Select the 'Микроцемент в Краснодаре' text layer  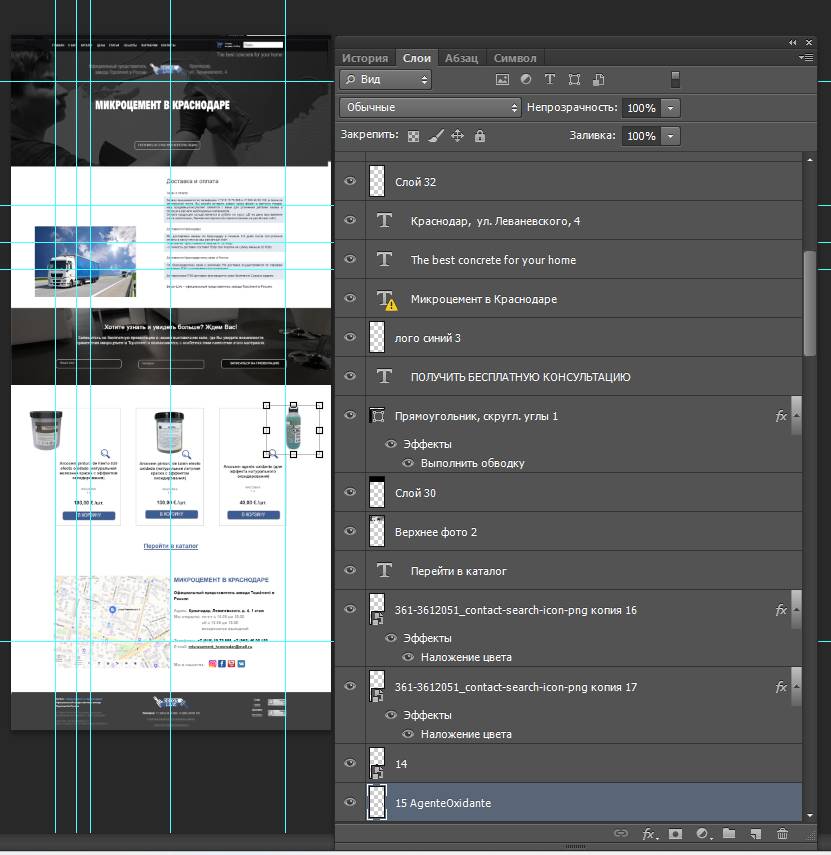coord(484,299)
